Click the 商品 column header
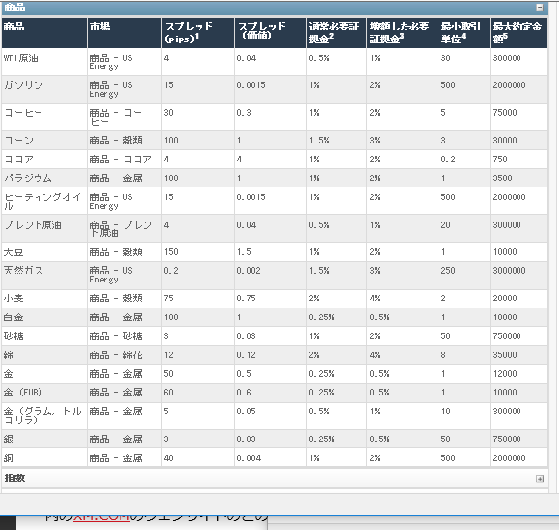Screen dimensions: 559x530 pyautogui.click(x=44, y=33)
